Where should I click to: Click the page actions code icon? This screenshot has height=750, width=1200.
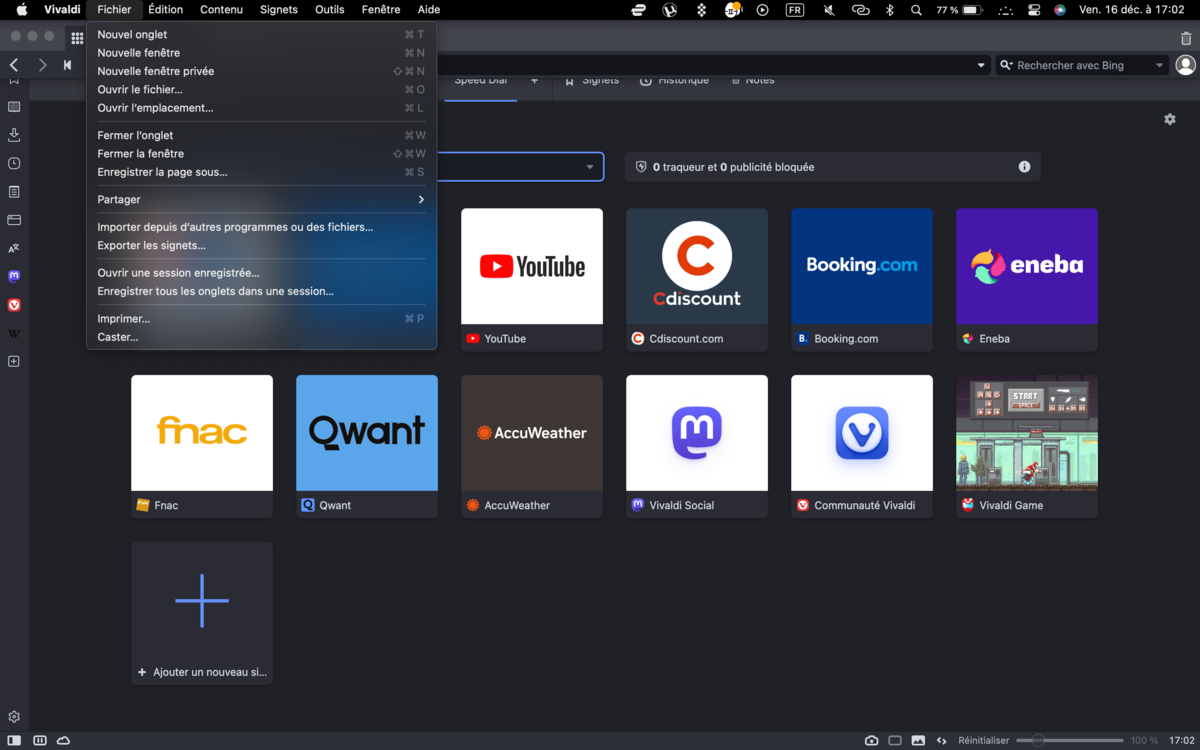click(941, 741)
